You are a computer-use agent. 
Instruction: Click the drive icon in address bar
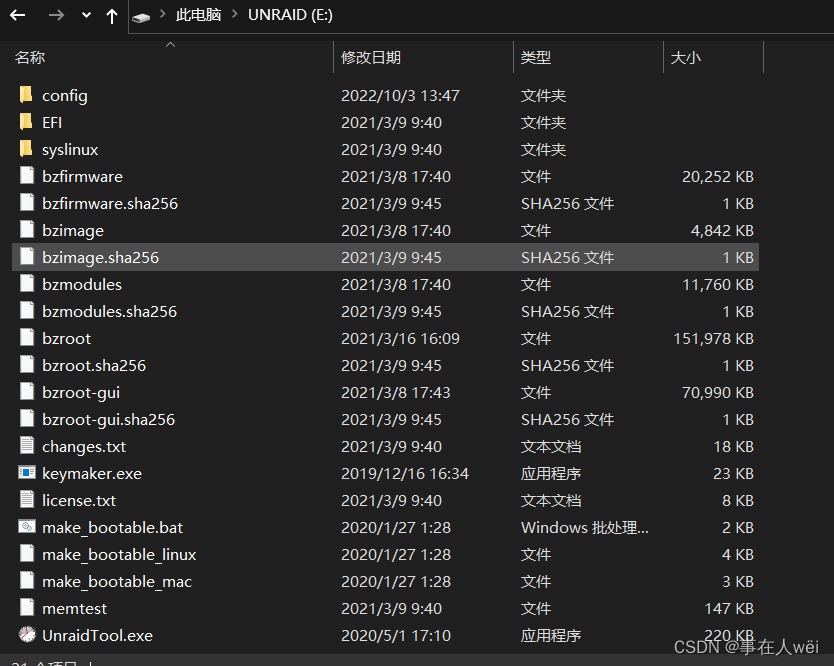coord(141,18)
